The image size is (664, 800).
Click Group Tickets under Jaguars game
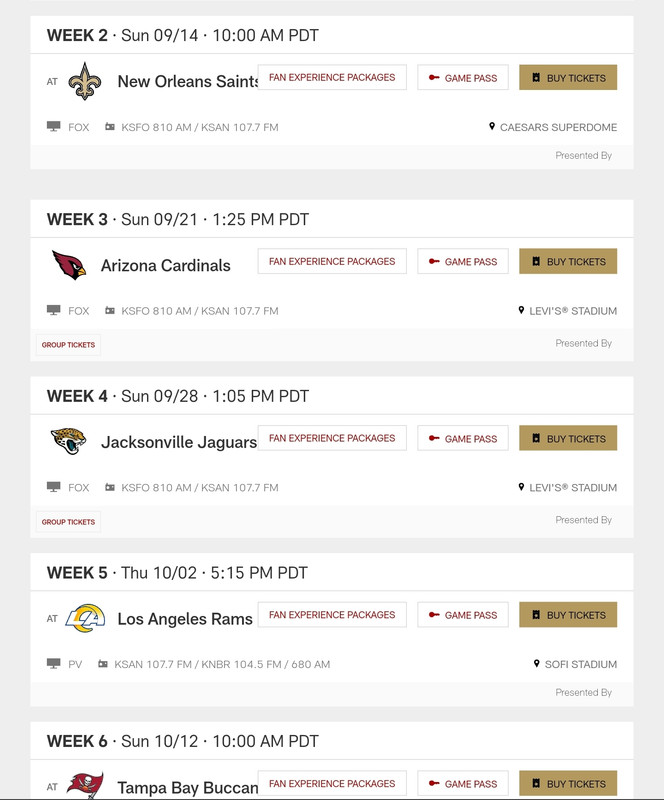tap(68, 522)
